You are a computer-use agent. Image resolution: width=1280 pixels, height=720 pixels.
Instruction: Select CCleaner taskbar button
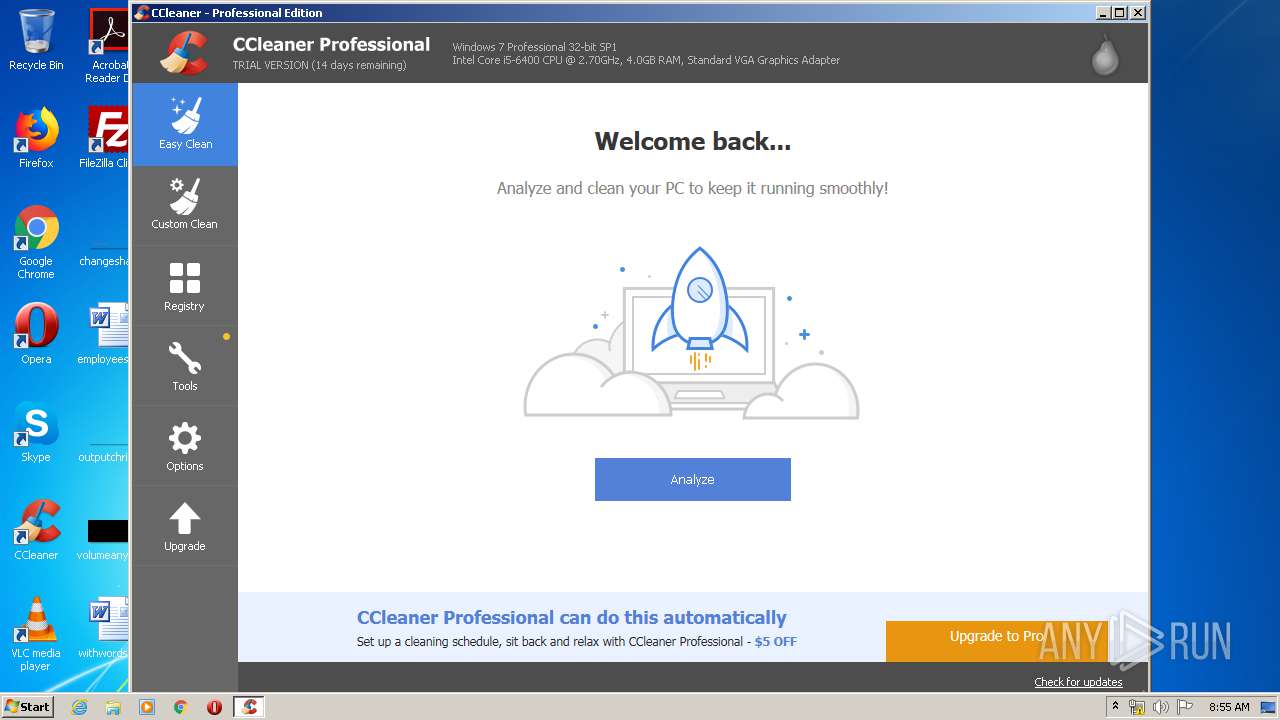click(250, 707)
